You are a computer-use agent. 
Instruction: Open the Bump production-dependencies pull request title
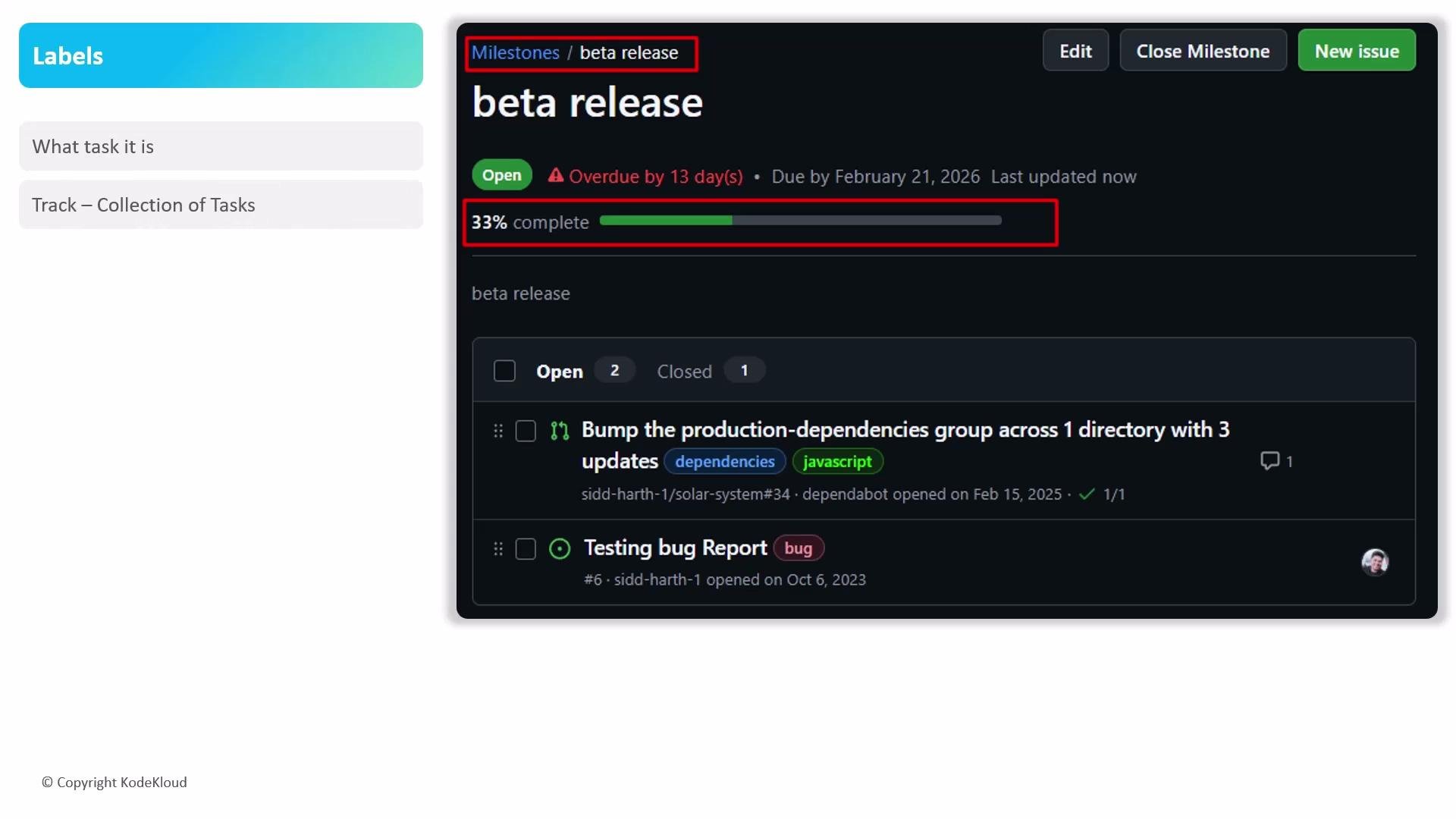coord(905,445)
